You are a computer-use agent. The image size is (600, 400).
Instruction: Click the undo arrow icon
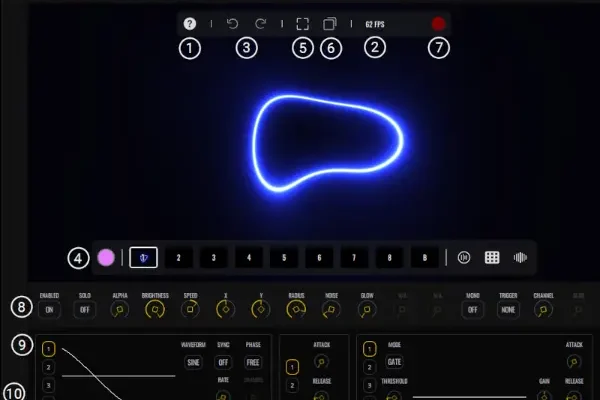[233, 23]
